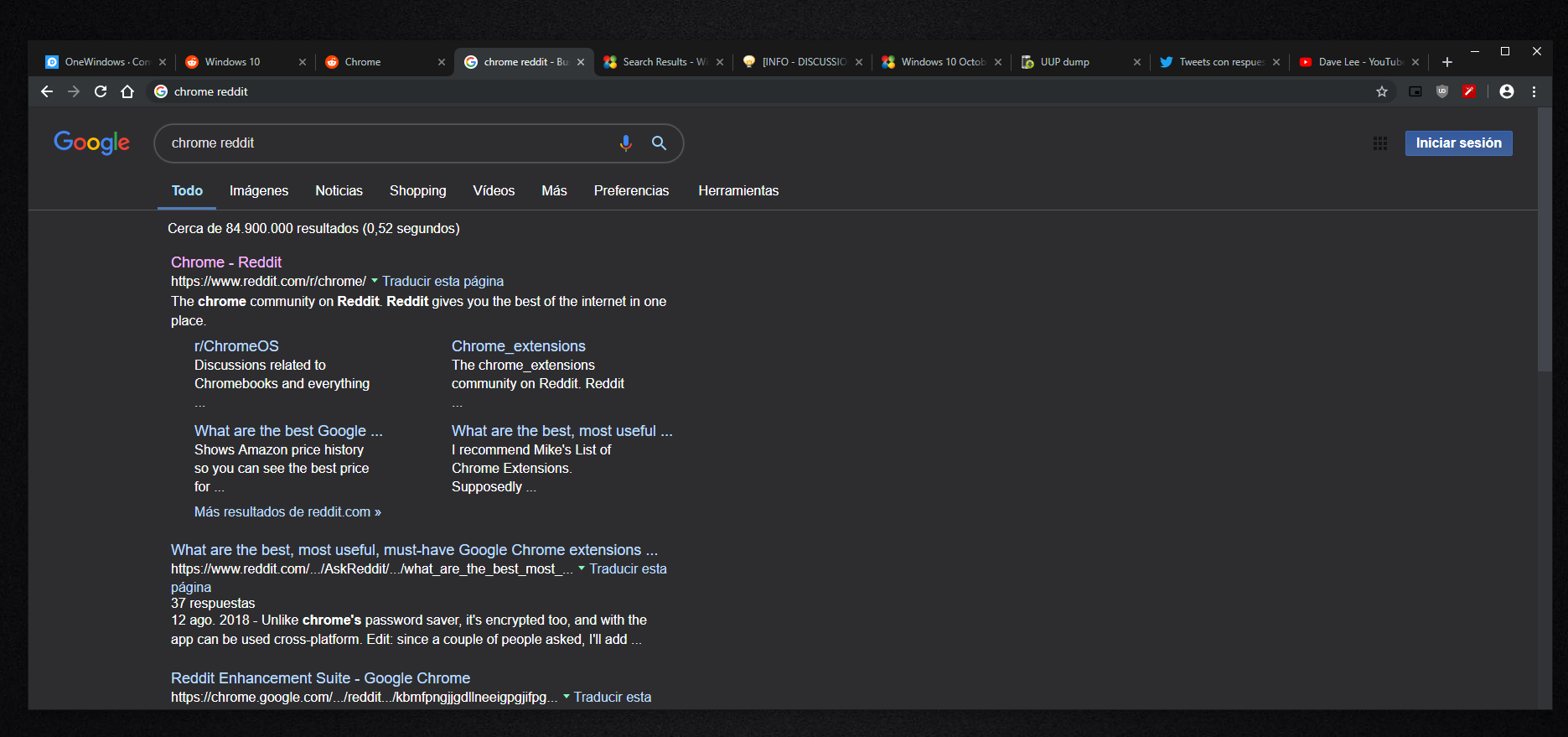Open the Chrome - Reddit result
The width and height of the screenshot is (1568, 737).
pos(226,262)
